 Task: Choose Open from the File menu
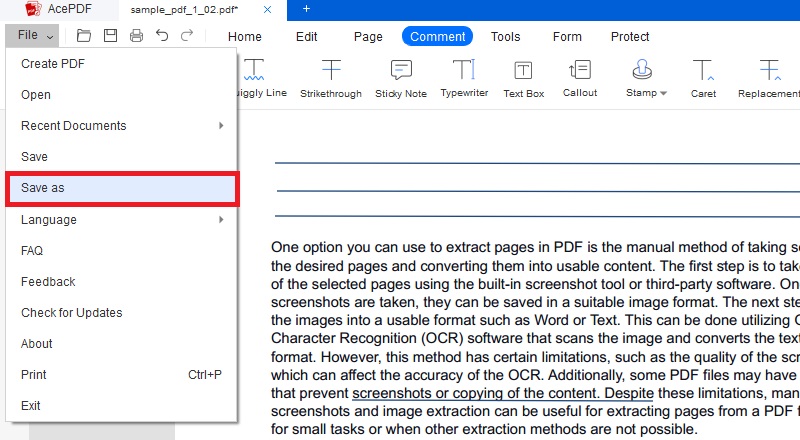tap(121, 95)
